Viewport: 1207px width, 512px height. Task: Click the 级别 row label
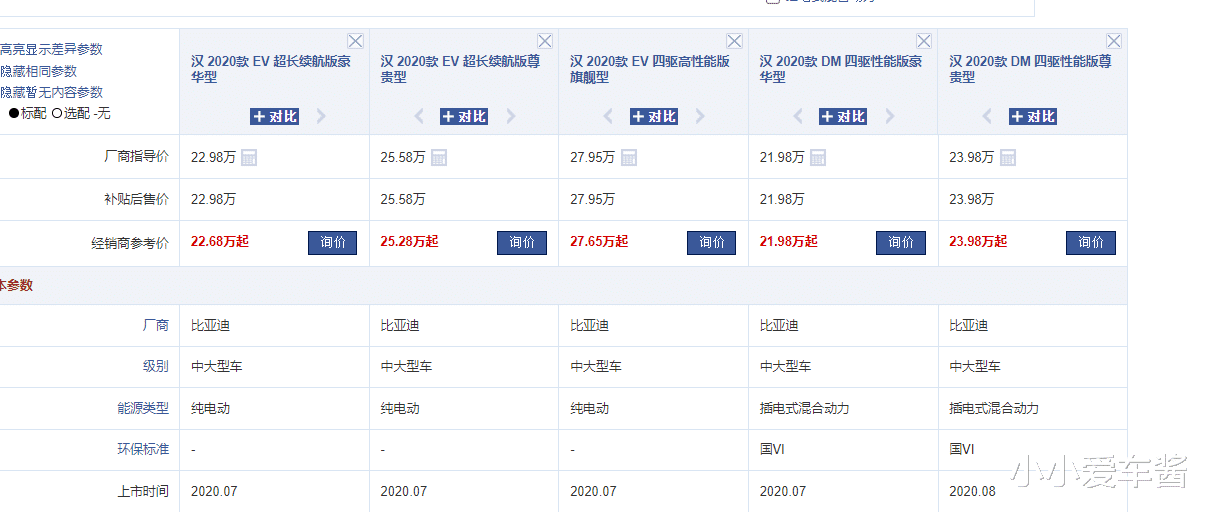coord(156,367)
